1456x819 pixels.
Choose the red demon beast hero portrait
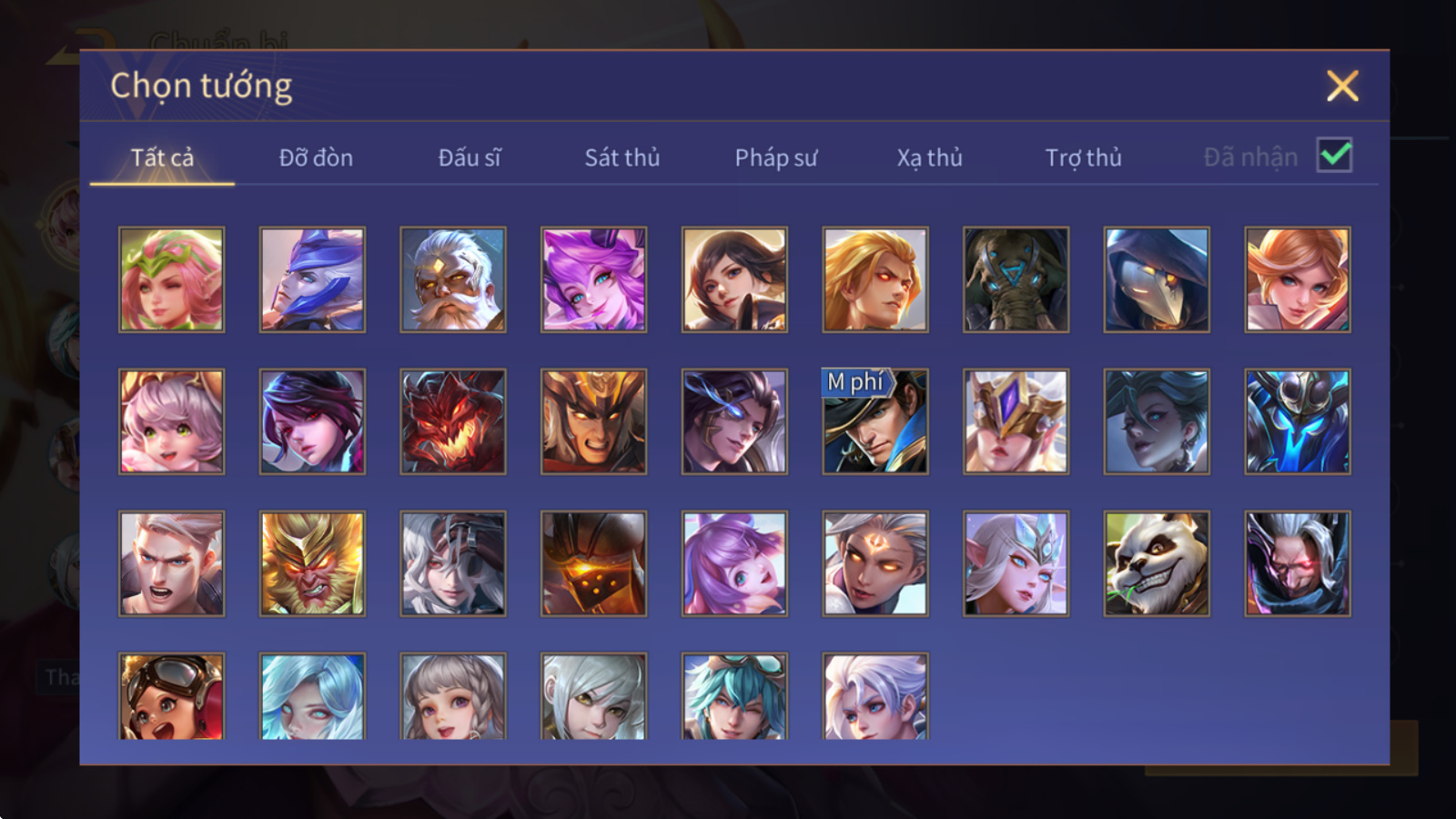(x=452, y=421)
